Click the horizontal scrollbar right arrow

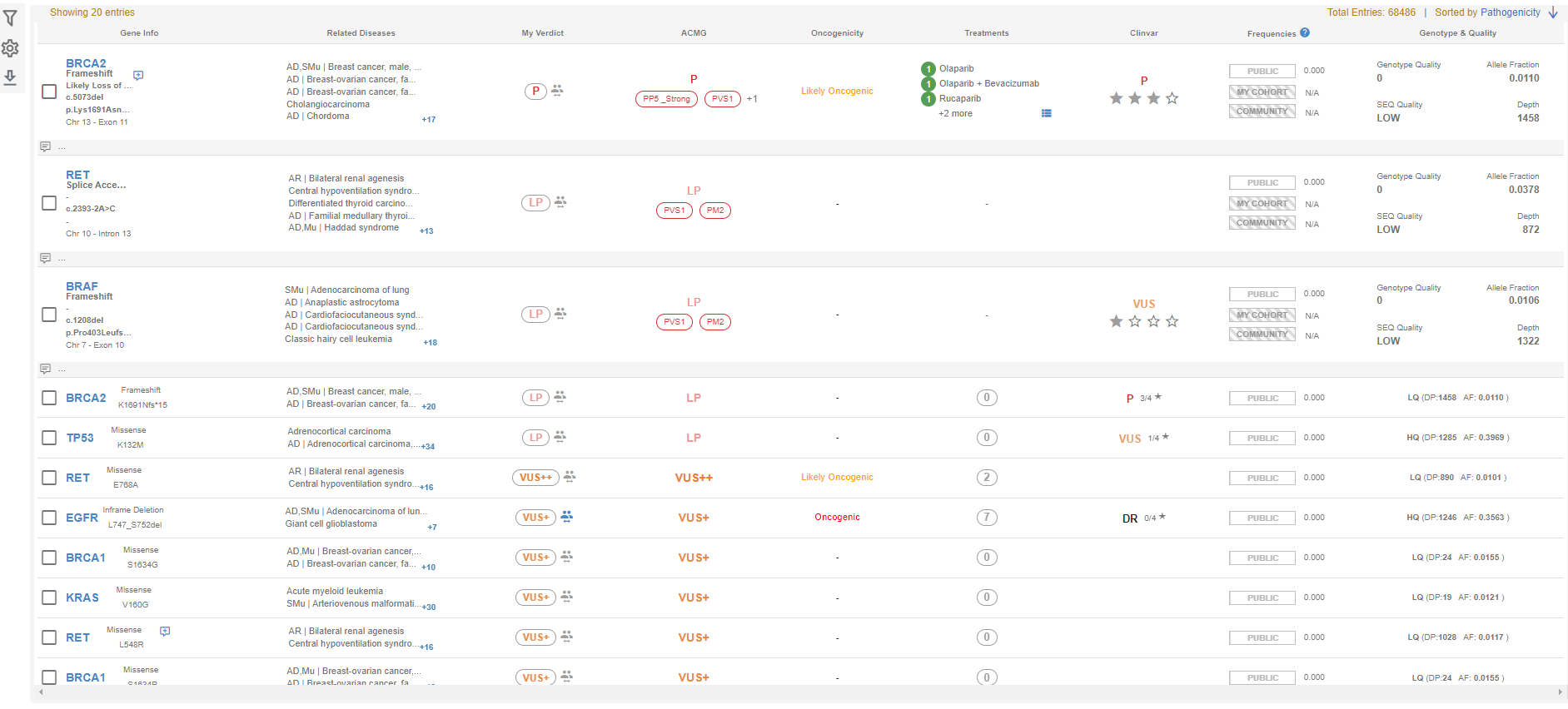pyautogui.click(x=1560, y=692)
